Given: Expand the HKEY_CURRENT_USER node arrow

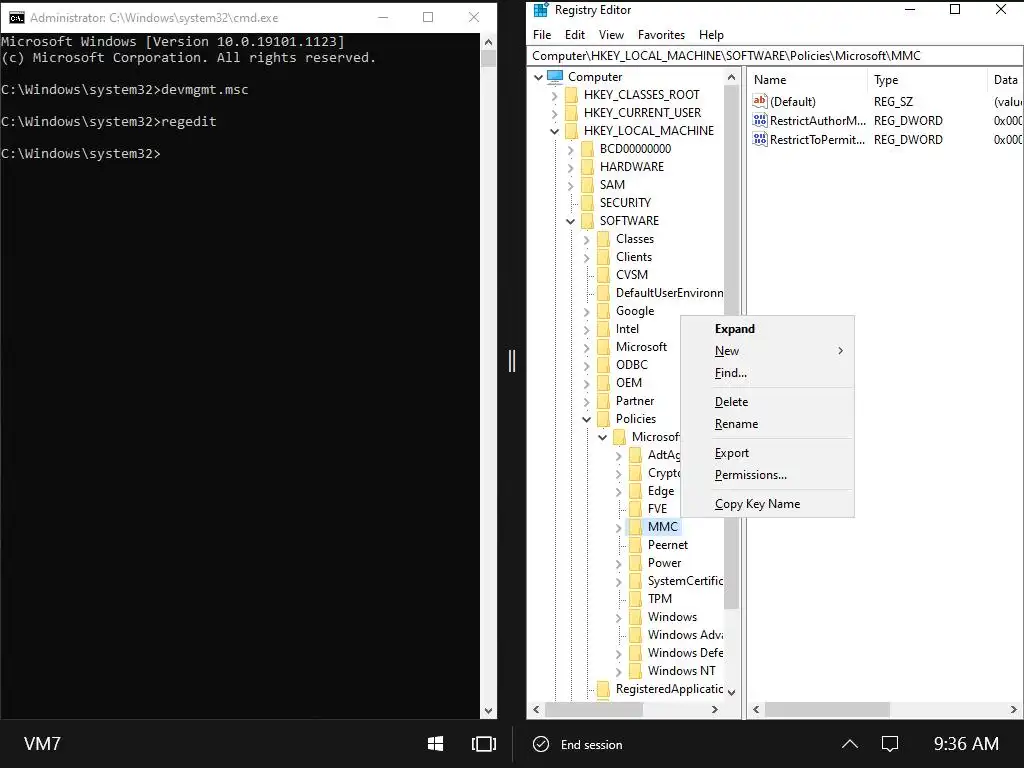Looking at the screenshot, I should tap(554, 113).
